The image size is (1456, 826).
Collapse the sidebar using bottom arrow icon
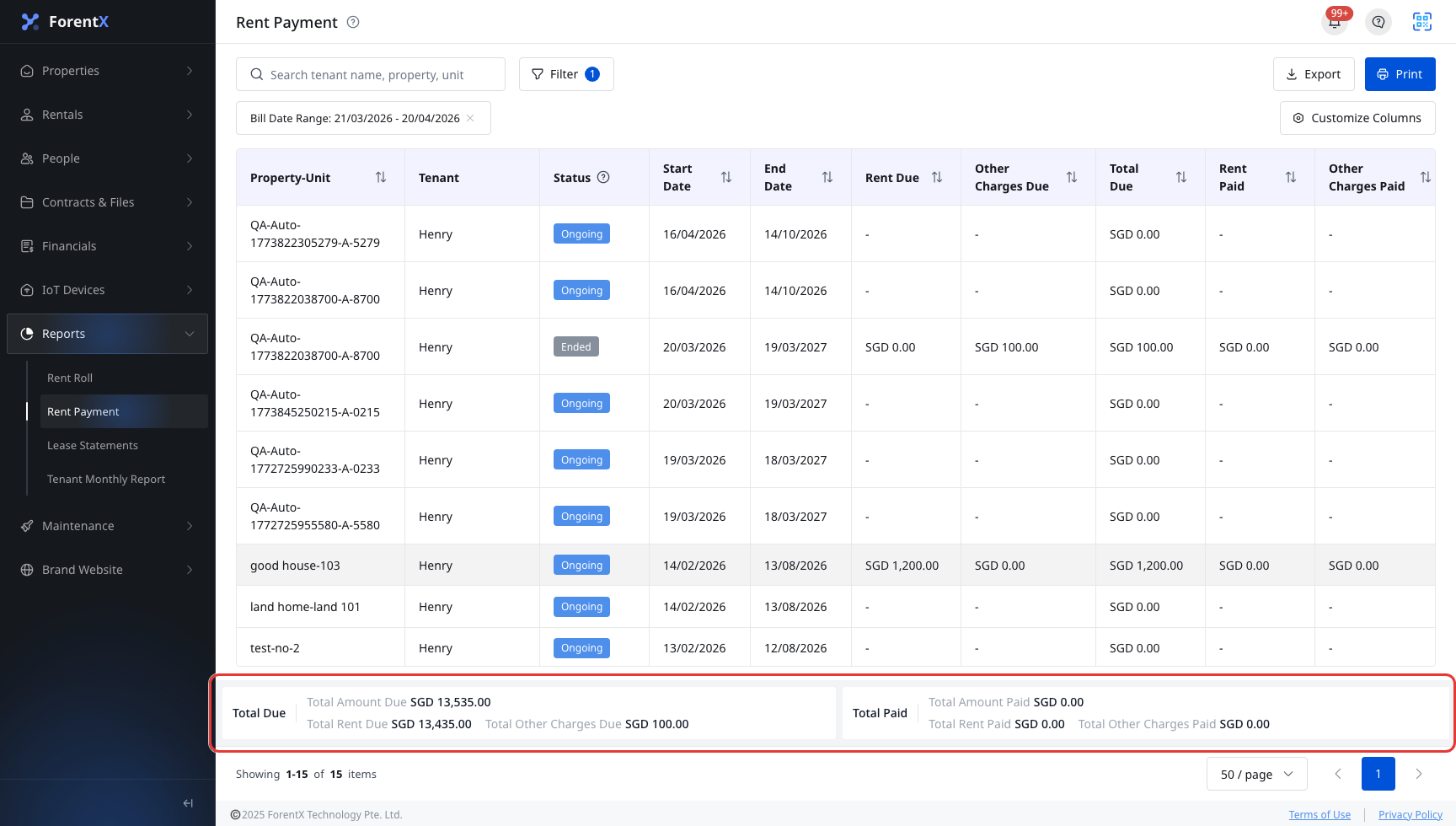tap(188, 803)
